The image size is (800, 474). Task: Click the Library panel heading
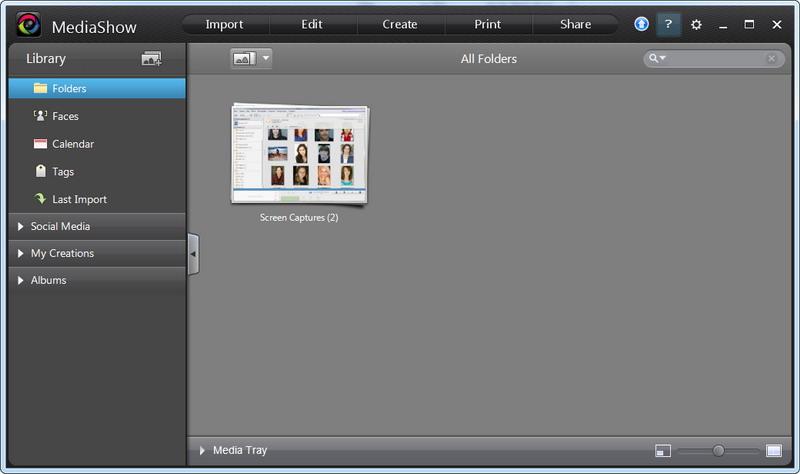[x=46, y=59]
